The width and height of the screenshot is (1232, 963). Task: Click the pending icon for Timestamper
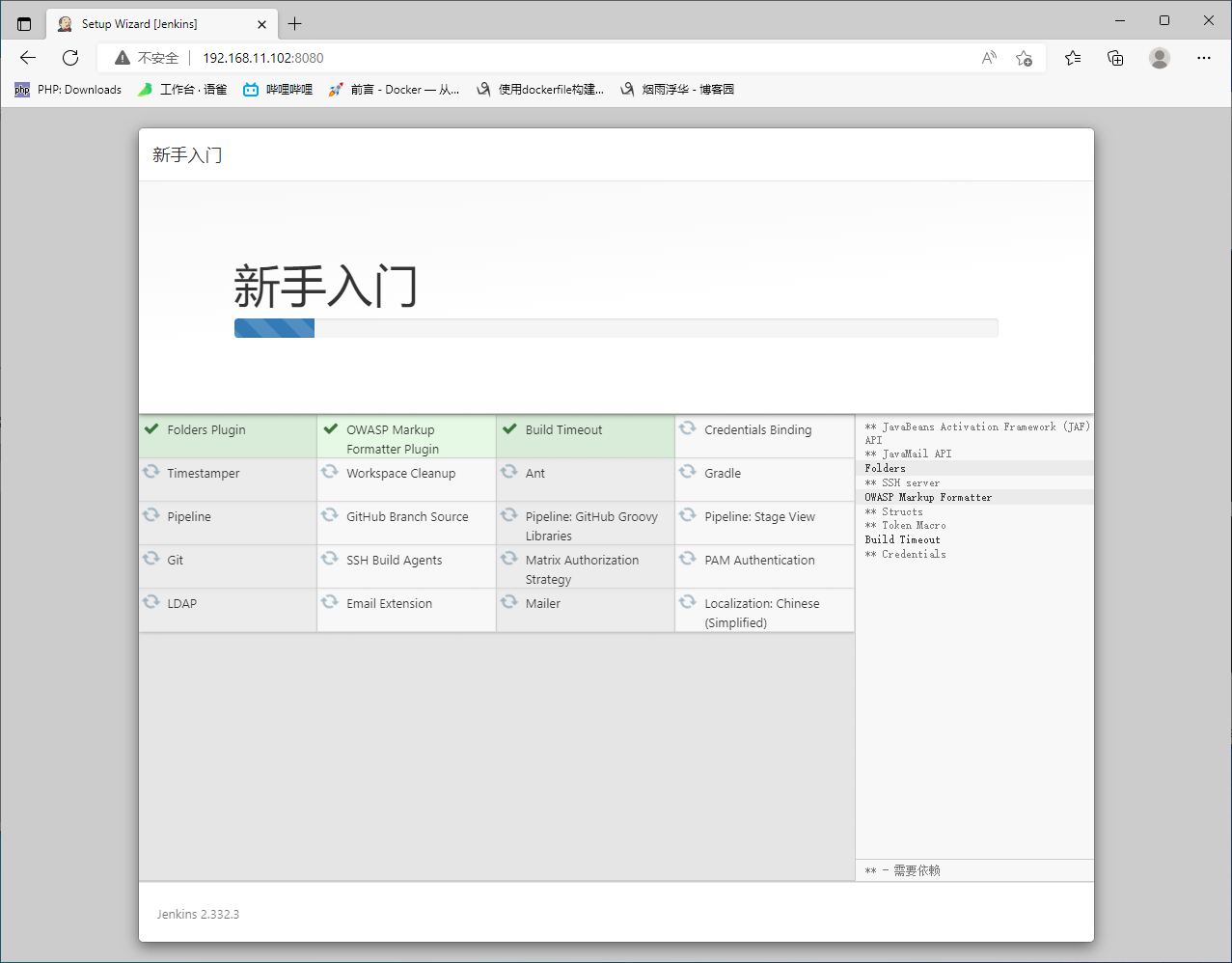click(151, 472)
